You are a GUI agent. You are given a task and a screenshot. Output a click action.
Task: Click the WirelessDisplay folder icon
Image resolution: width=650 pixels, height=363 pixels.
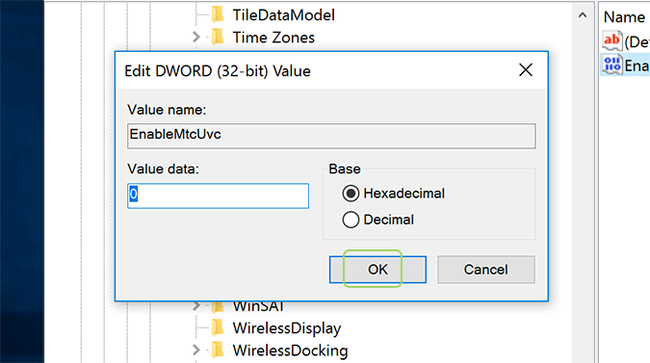tap(218, 328)
